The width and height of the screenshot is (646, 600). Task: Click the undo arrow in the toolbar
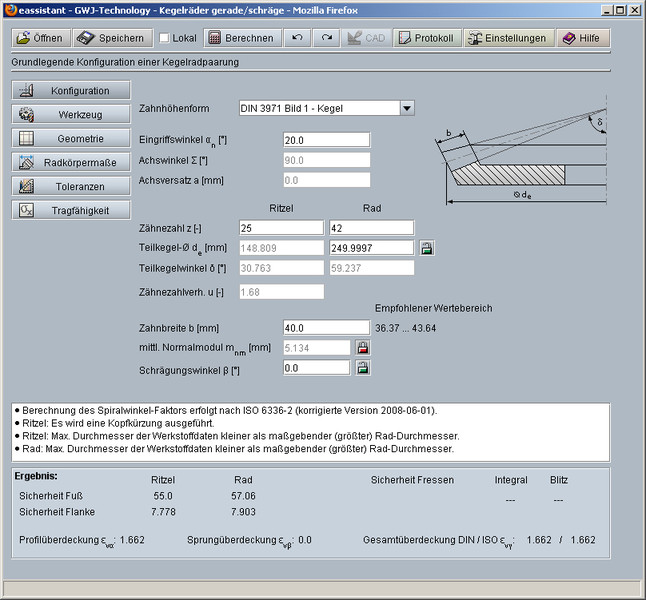(x=296, y=38)
